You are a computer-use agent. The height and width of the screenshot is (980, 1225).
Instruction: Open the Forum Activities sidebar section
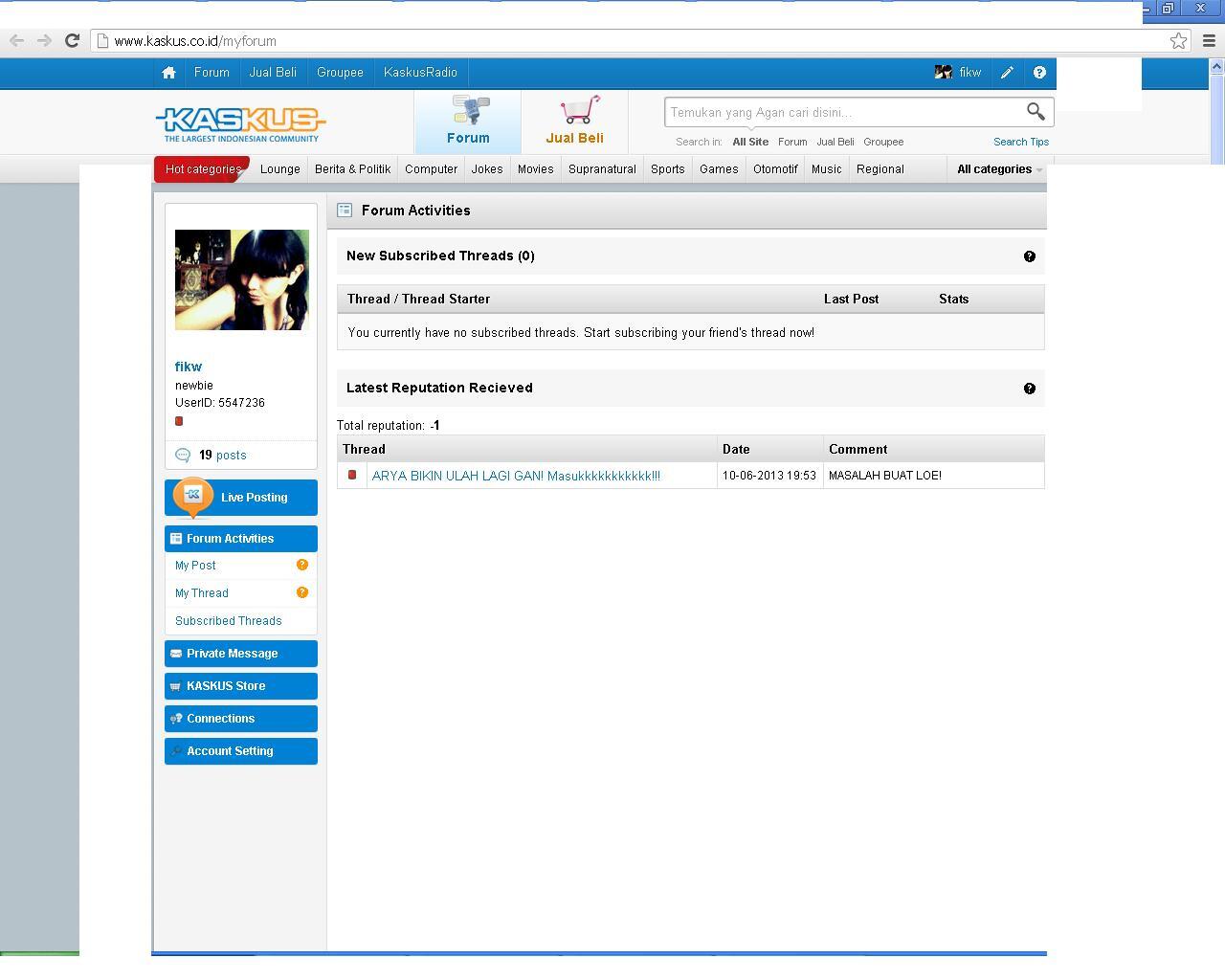(x=241, y=539)
